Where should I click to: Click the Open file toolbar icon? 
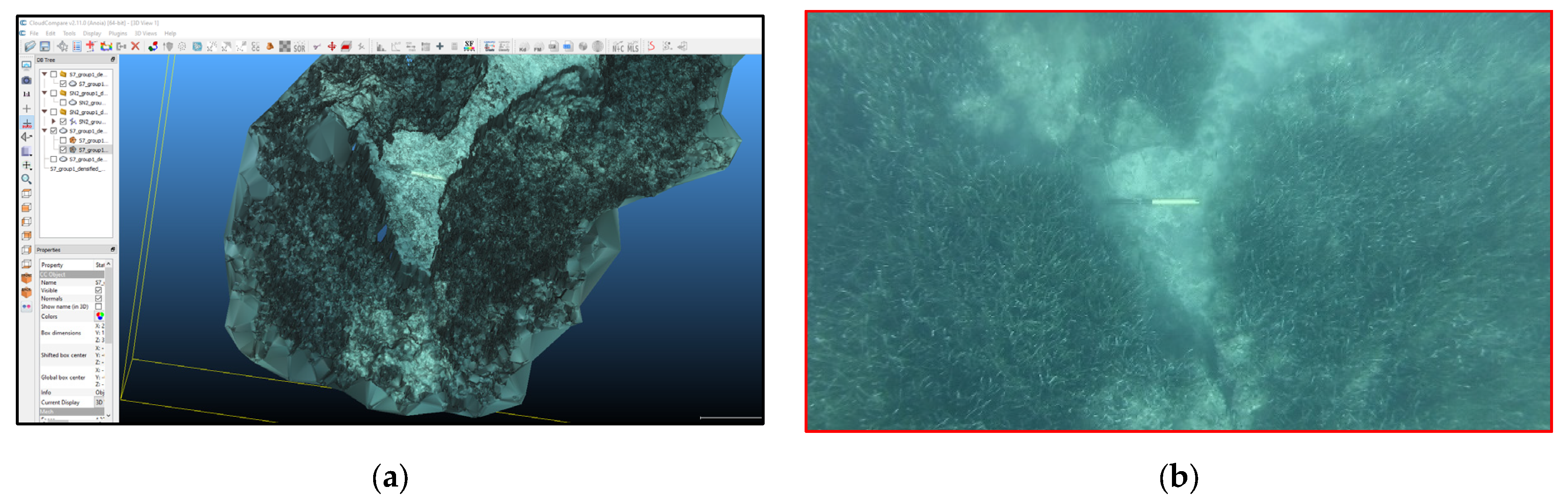pos(30,47)
